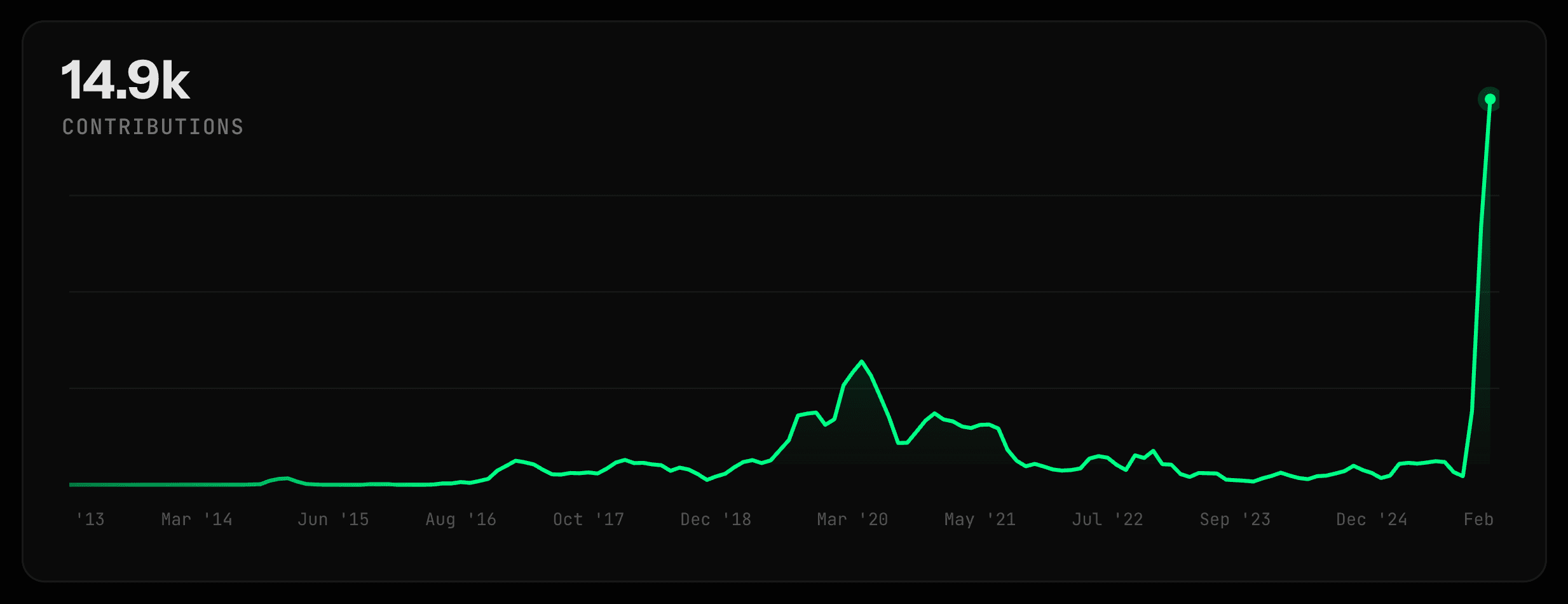Select the Dec '18 axis label
1568x604 pixels.
point(716,519)
